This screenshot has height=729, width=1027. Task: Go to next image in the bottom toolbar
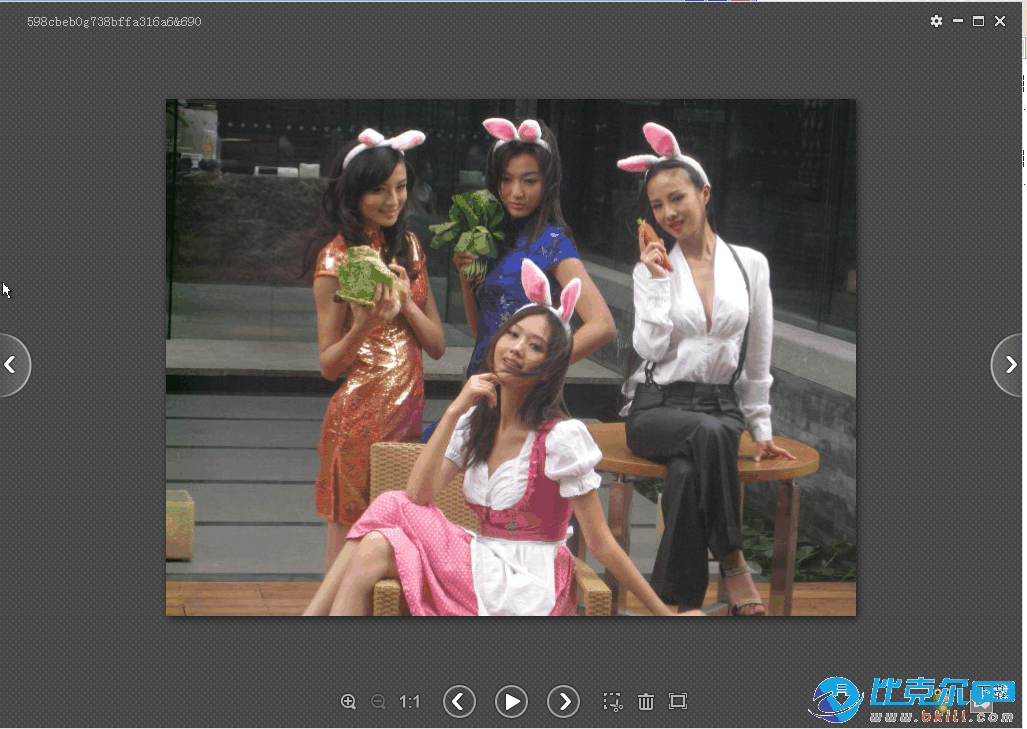[x=564, y=702]
